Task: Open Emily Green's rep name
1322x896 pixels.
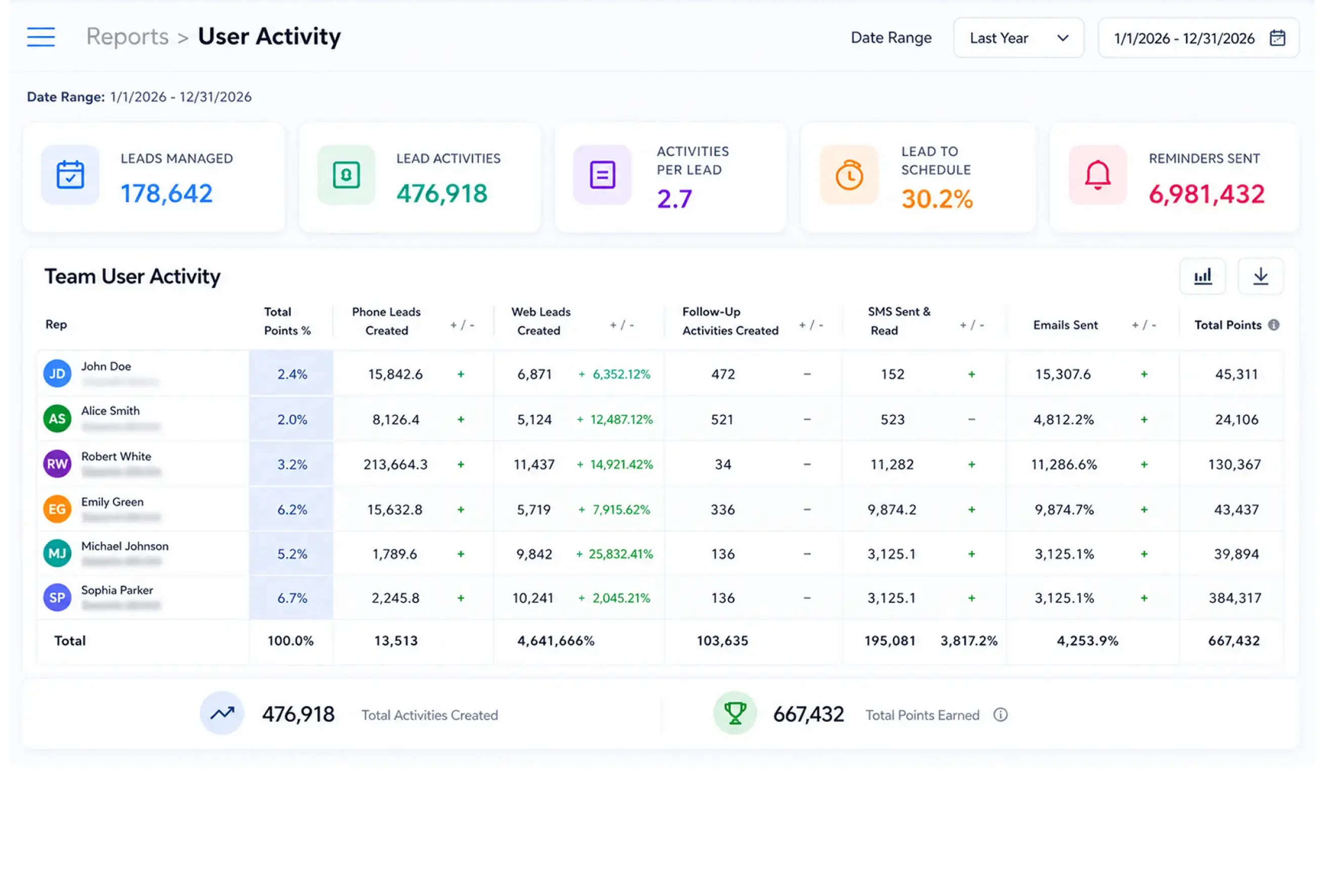Action: [x=113, y=502]
